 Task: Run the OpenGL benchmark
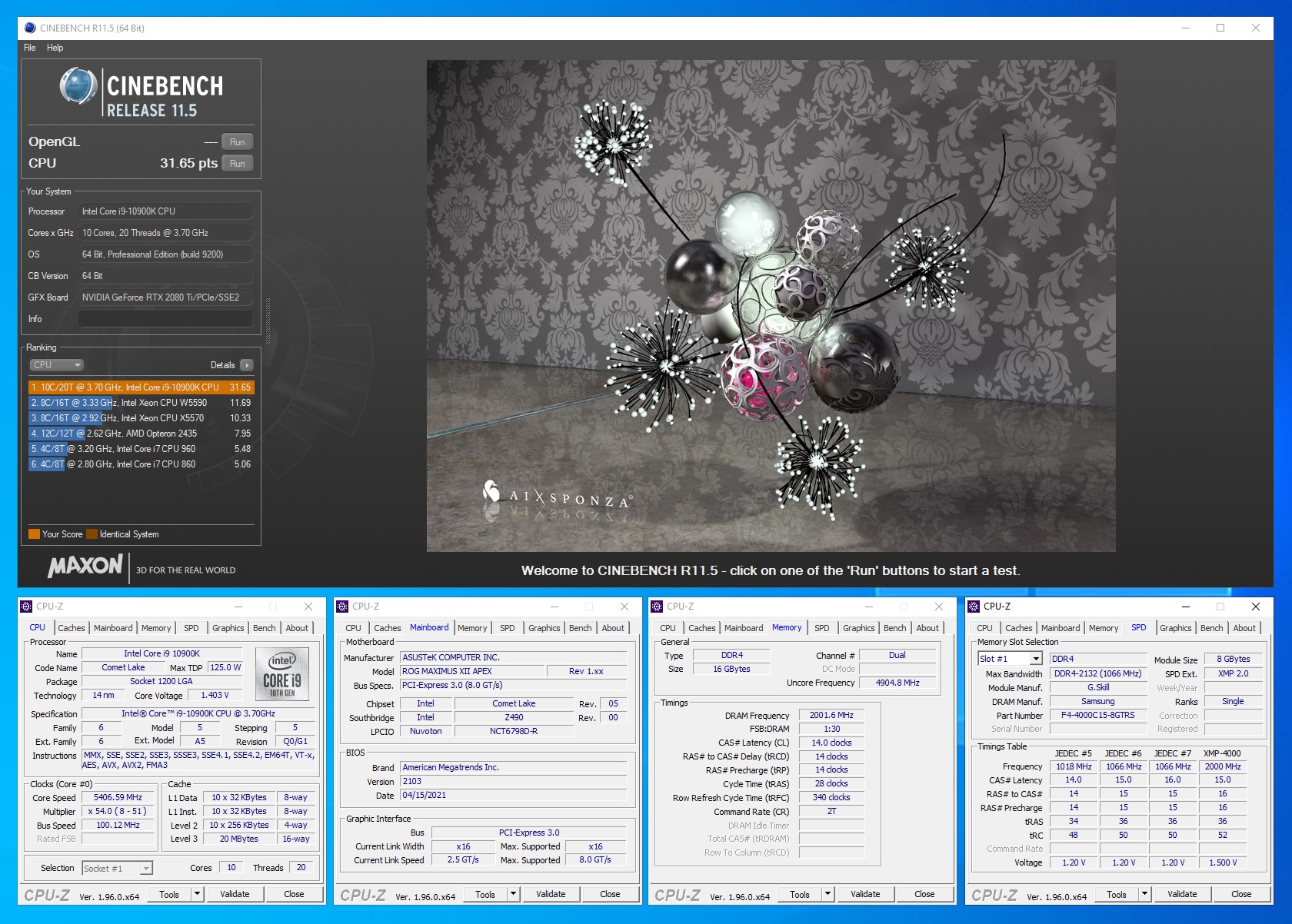238,142
